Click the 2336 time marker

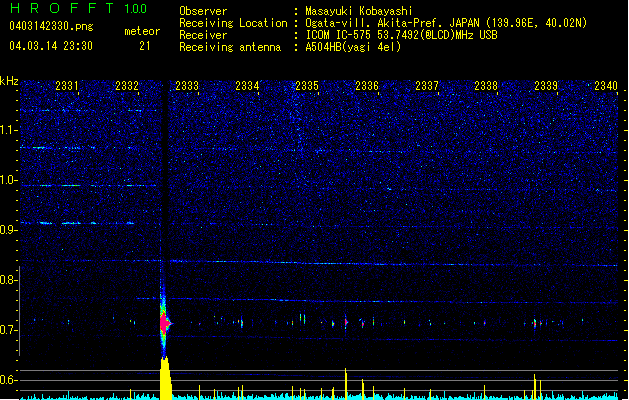pyautogui.click(x=367, y=86)
